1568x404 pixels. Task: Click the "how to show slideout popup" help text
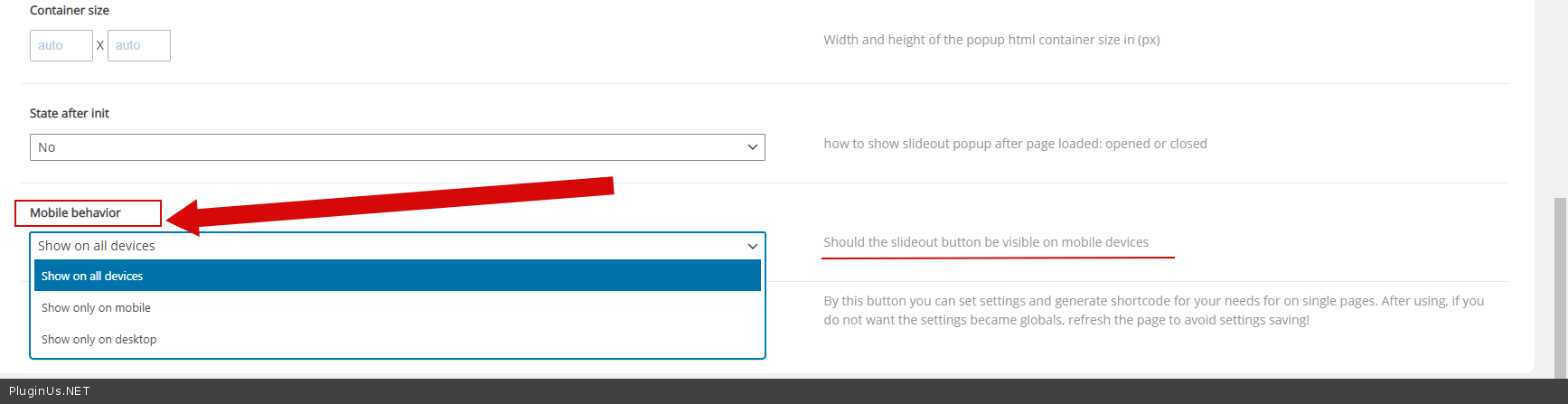(1015, 144)
